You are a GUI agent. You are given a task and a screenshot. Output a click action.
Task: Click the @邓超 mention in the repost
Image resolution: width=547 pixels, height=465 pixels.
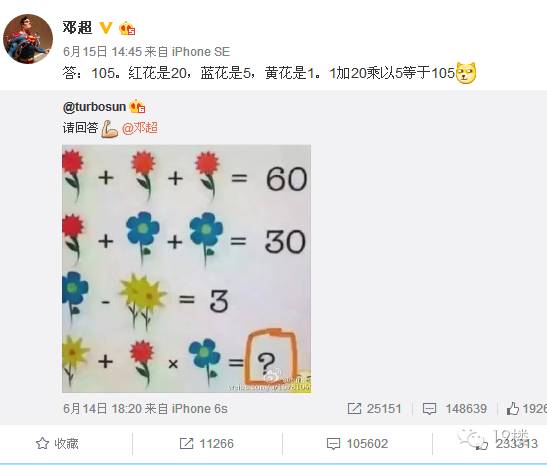pyautogui.click(x=140, y=128)
